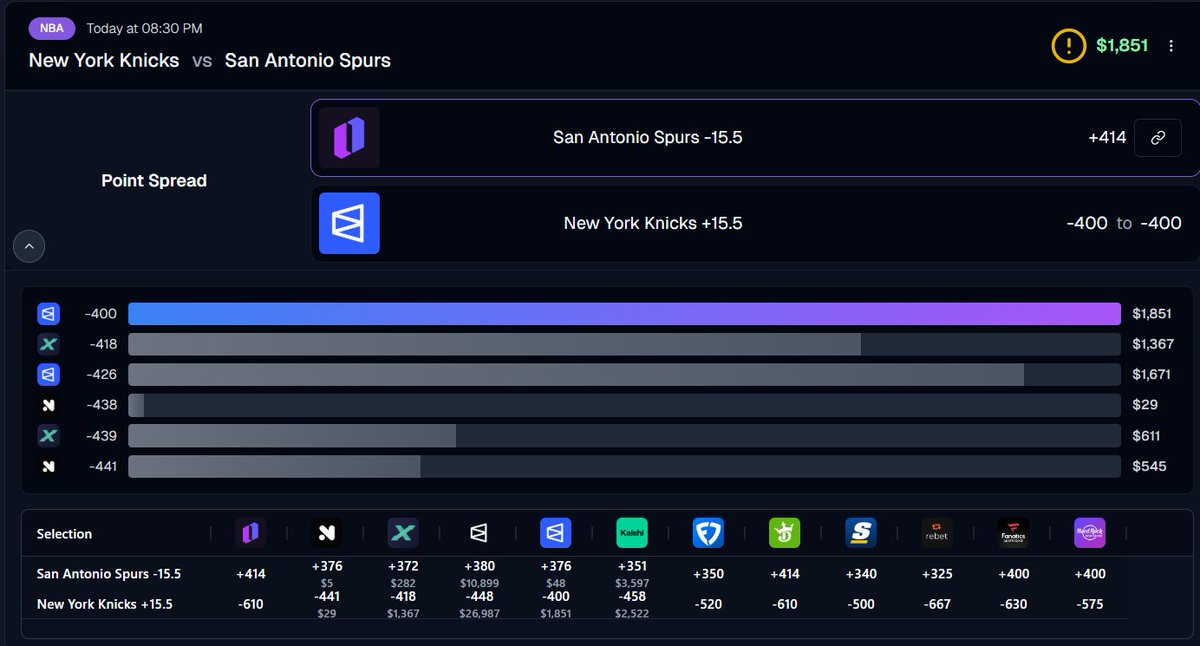Click the -667 rebet odds cell

point(937,605)
